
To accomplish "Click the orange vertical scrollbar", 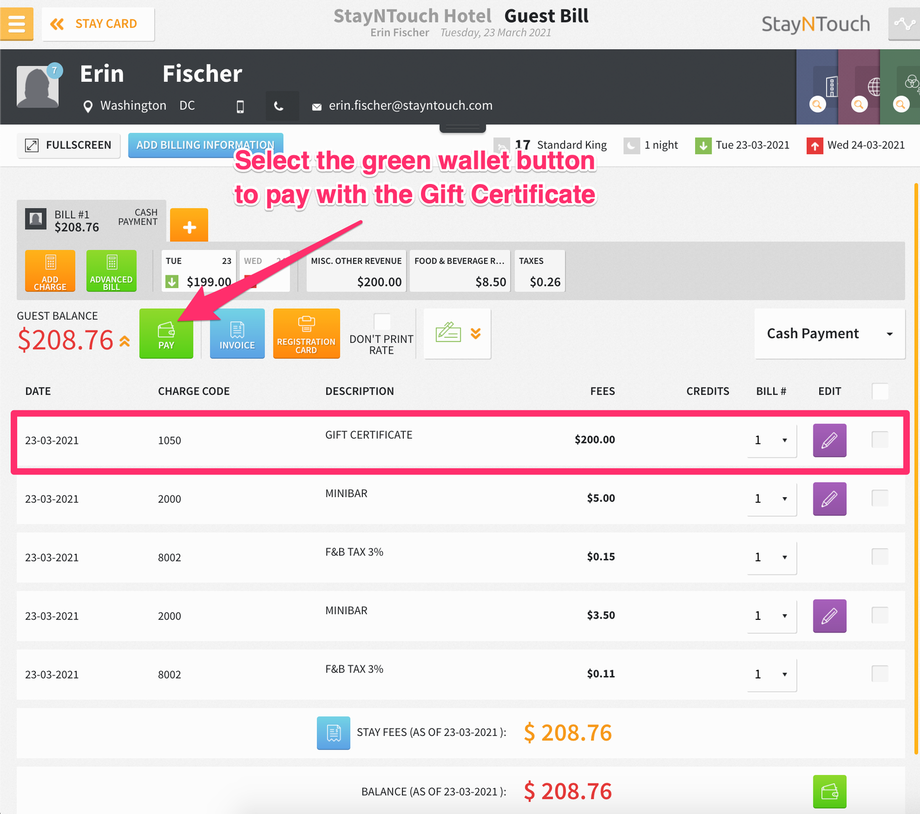I will pos(916,468).
